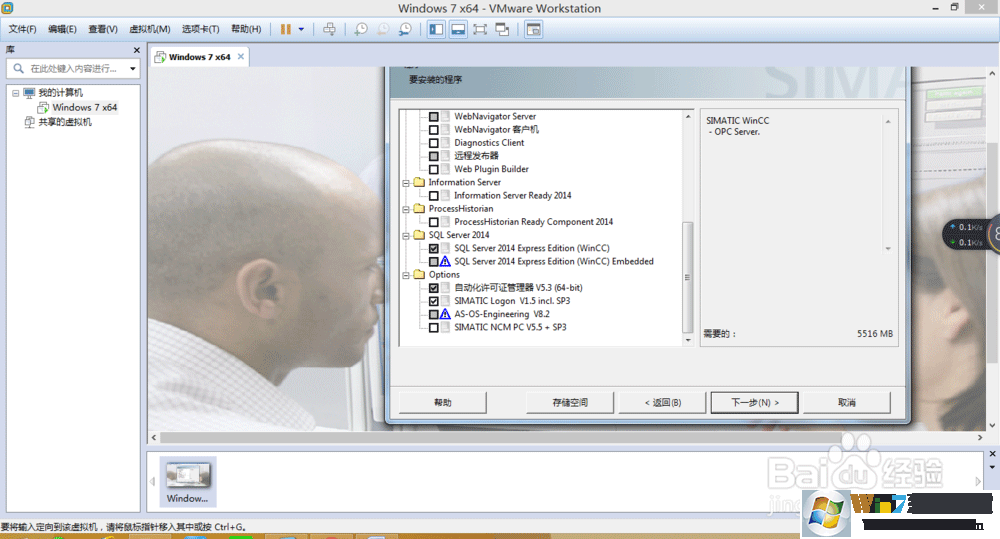Click the take snapshot icon

pyautogui.click(x=361, y=29)
